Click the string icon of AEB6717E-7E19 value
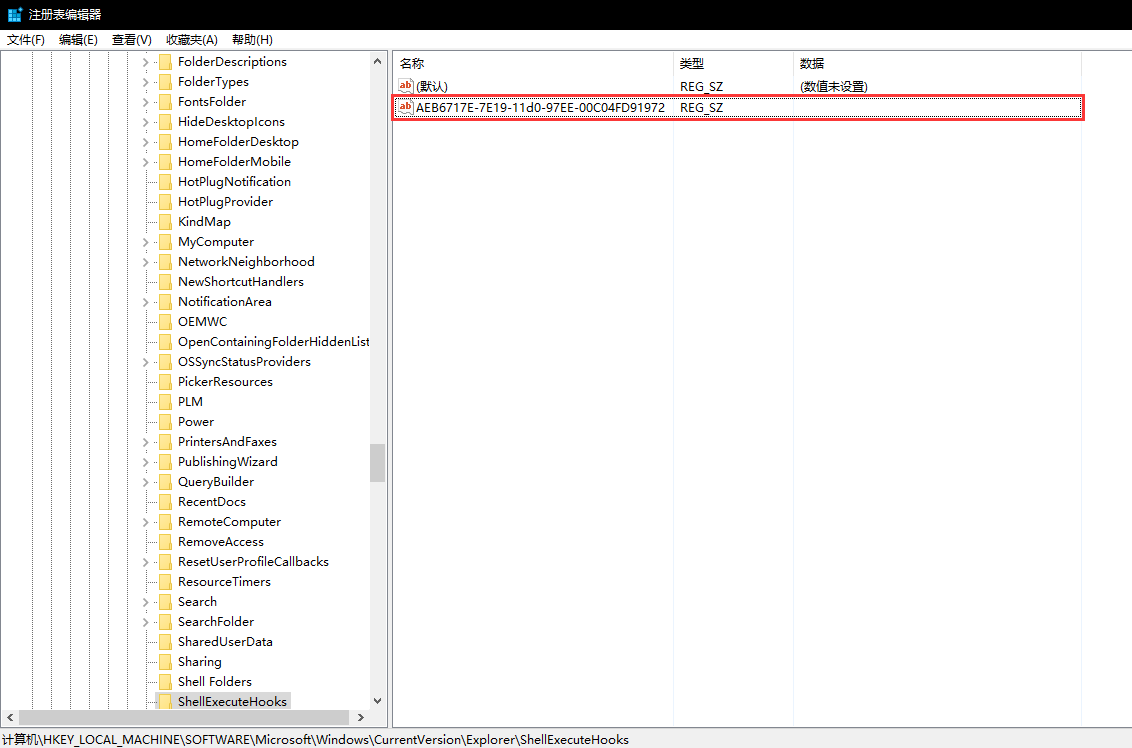 406,108
